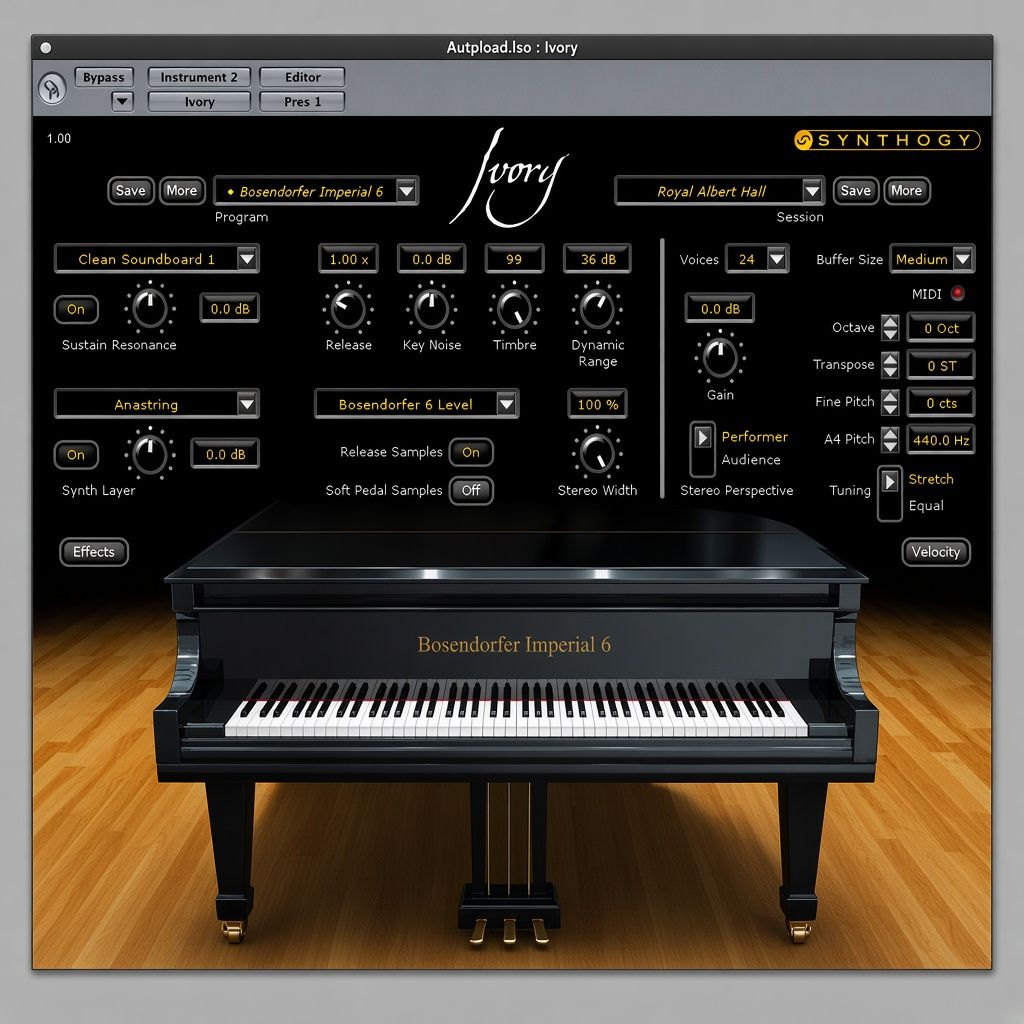Click the 440.0 Hz A4 pitch field

(x=940, y=440)
